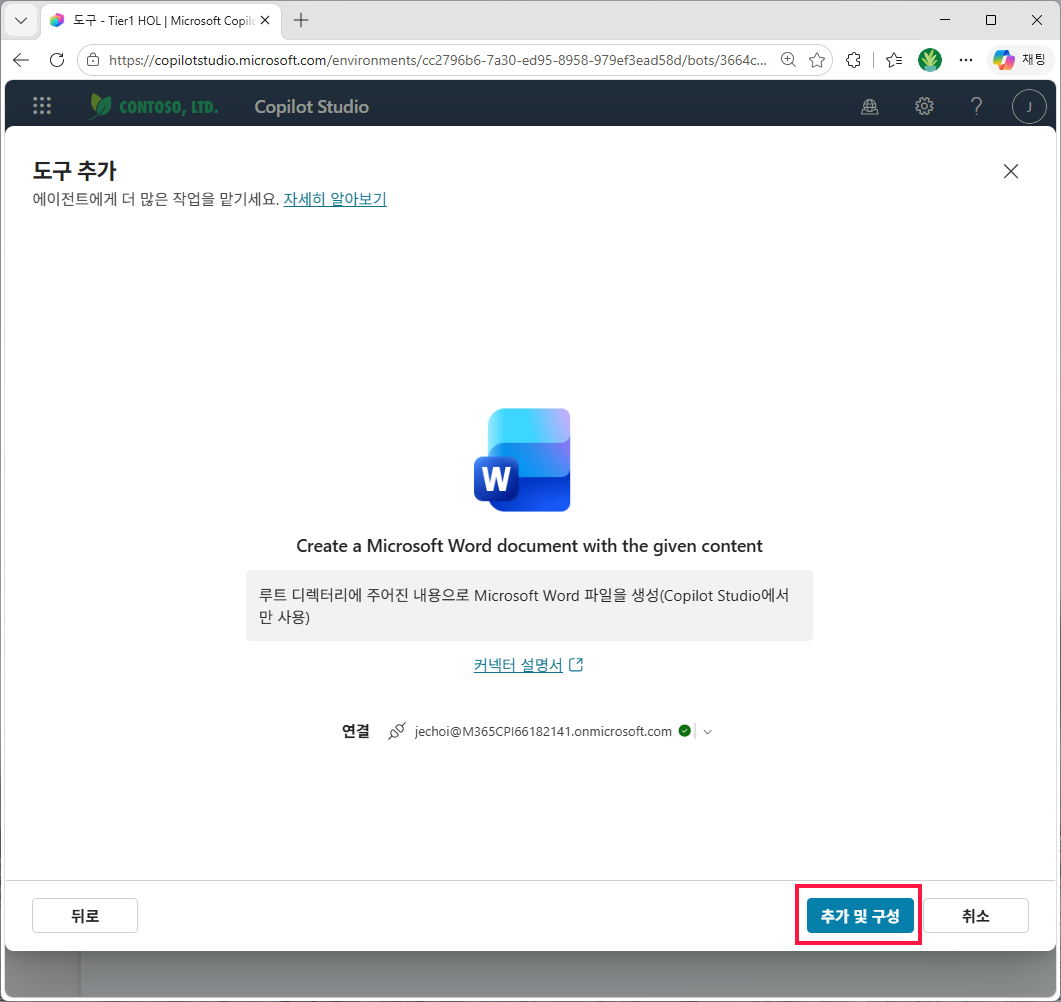This screenshot has width=1061, height=1002.
Task: Open the environment selector icon
Action: pyautogui.click(x=870, y=106)
